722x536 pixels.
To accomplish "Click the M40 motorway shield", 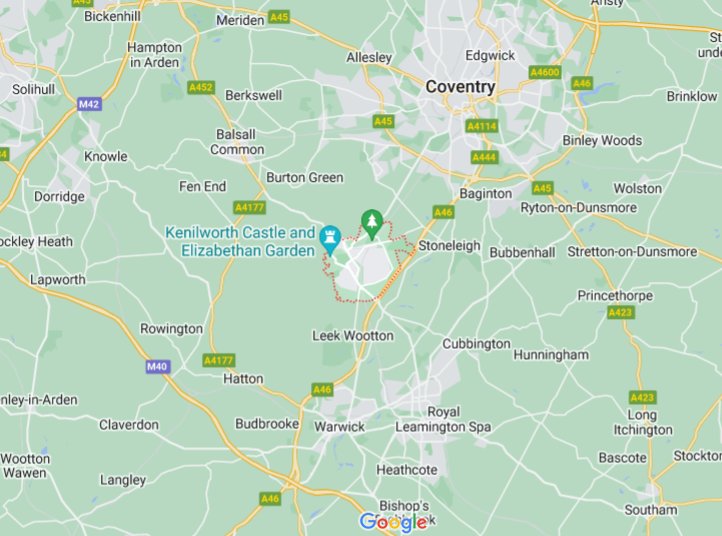I will 157,367.
